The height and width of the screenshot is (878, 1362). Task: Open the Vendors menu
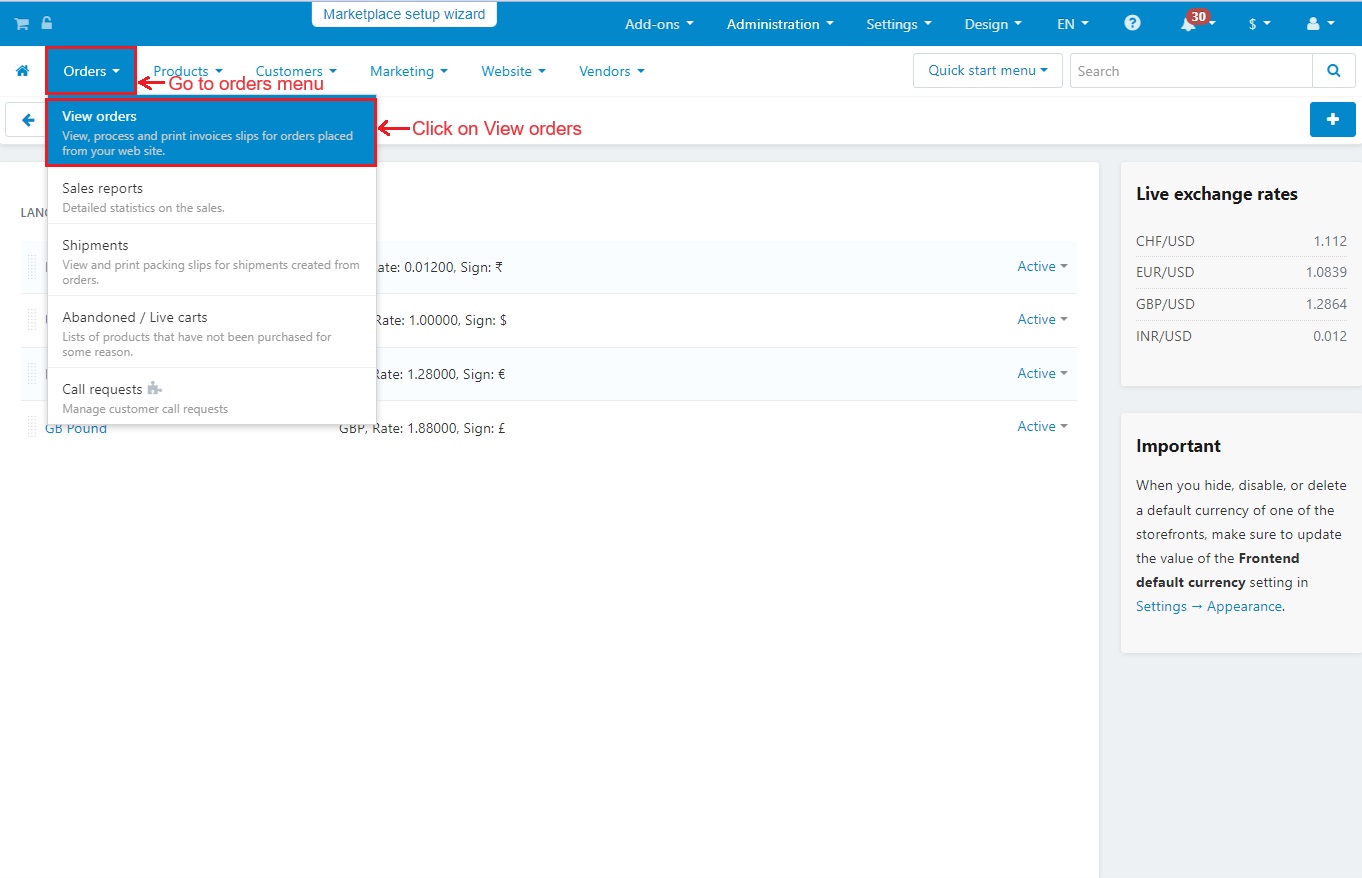[612, 71]
